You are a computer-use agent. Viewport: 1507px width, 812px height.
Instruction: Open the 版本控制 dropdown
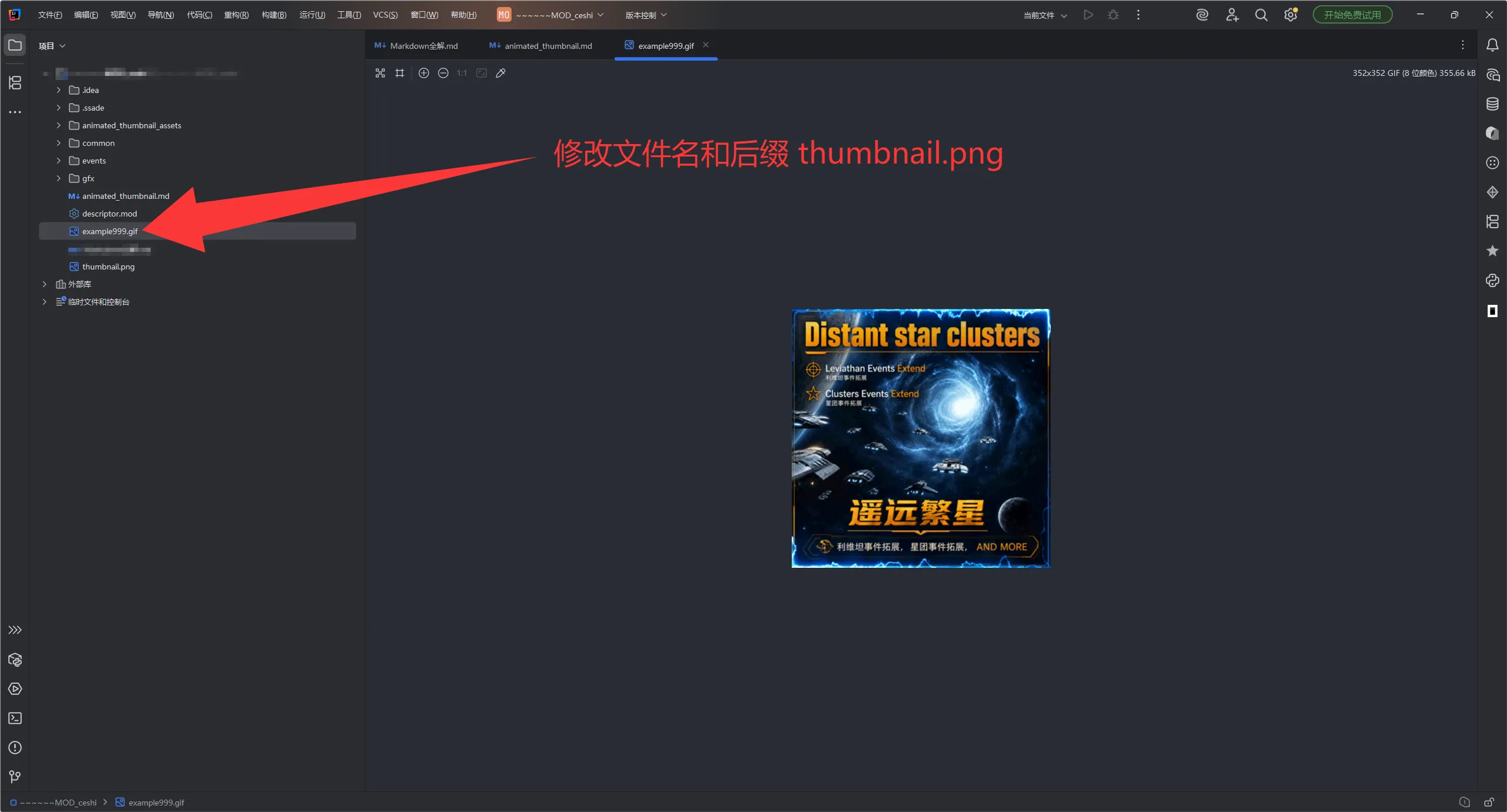[646, 15]
